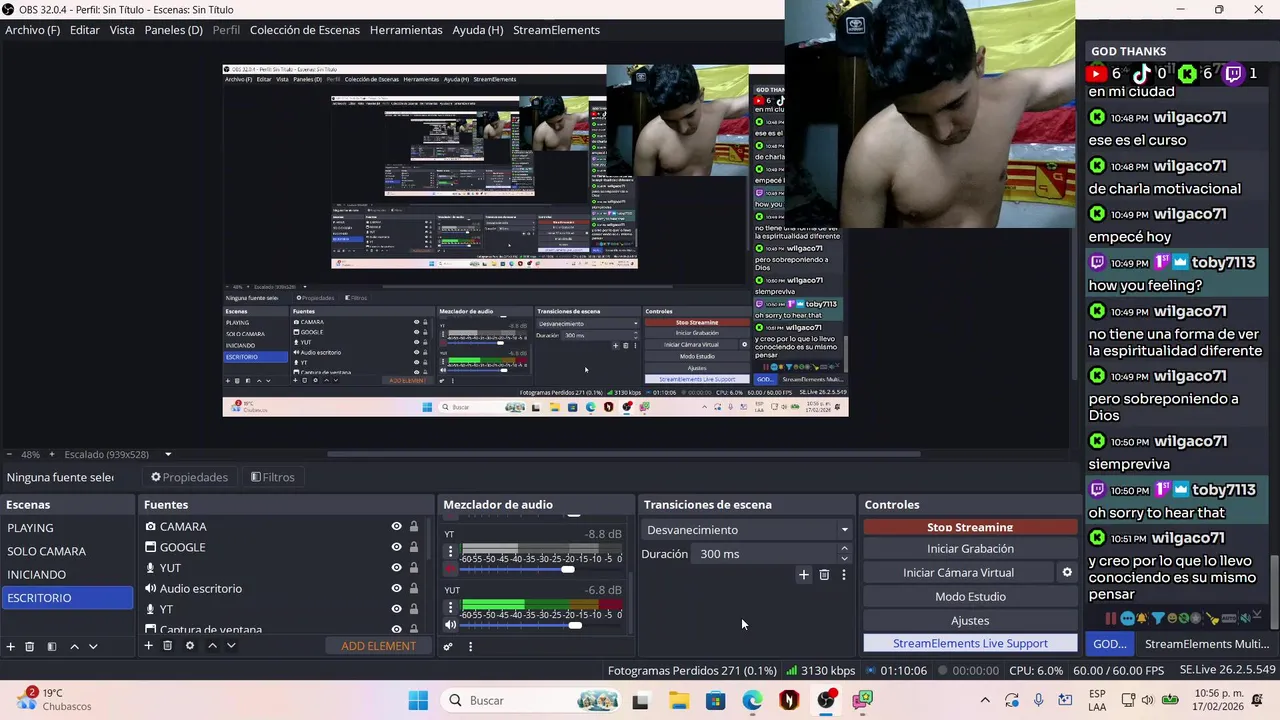Image resolution: width=1280 pixels, height=720 pixels.
Task: Zoom out preview with minus button
Action: (x=10, y=454)
